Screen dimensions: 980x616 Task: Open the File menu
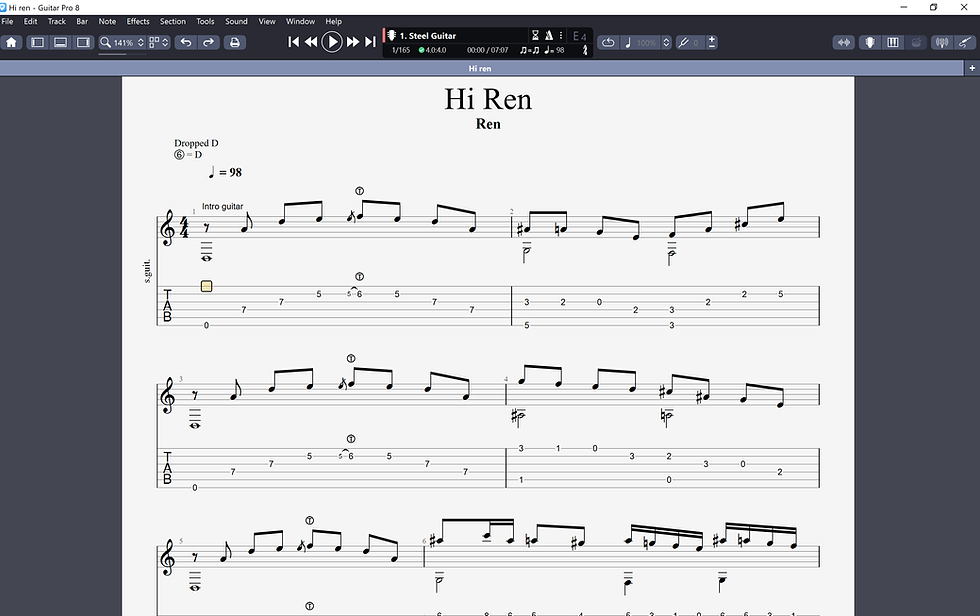click(x=8, y=21)
